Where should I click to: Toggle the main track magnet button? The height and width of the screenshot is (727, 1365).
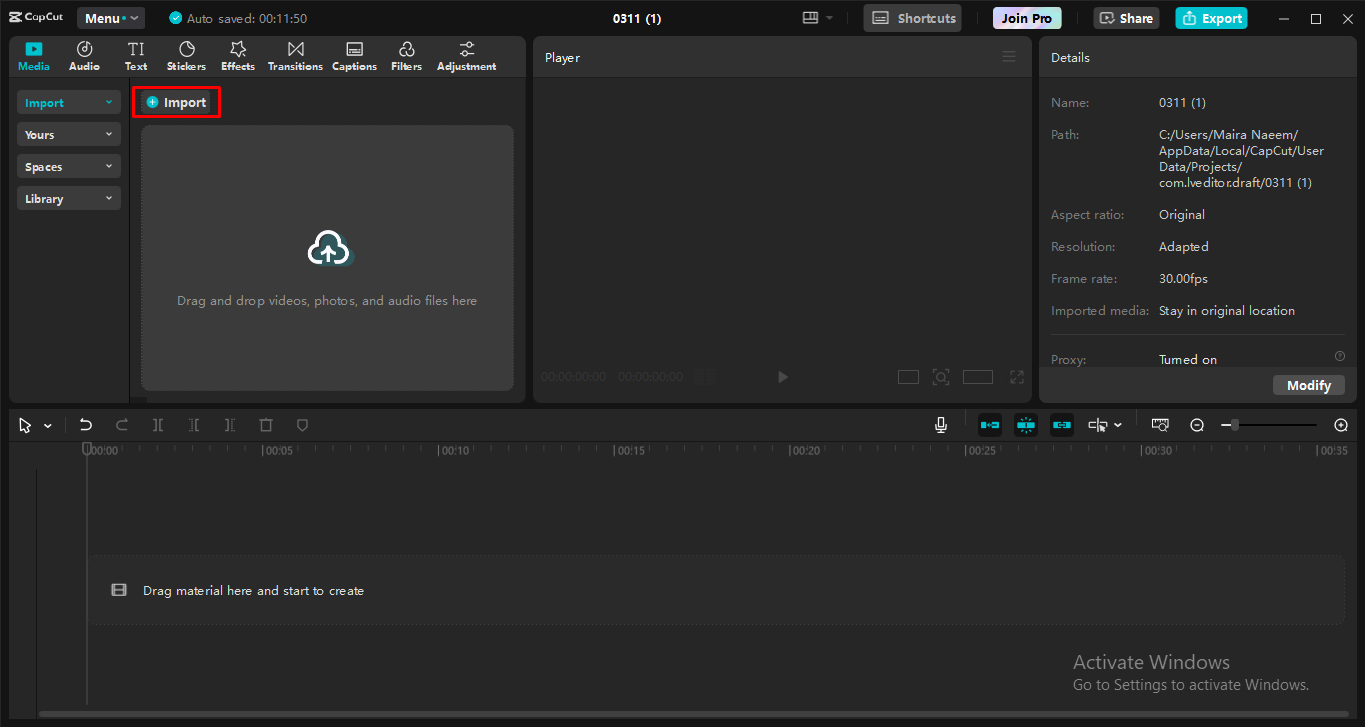pyautogui.click(x=990, y=425)
